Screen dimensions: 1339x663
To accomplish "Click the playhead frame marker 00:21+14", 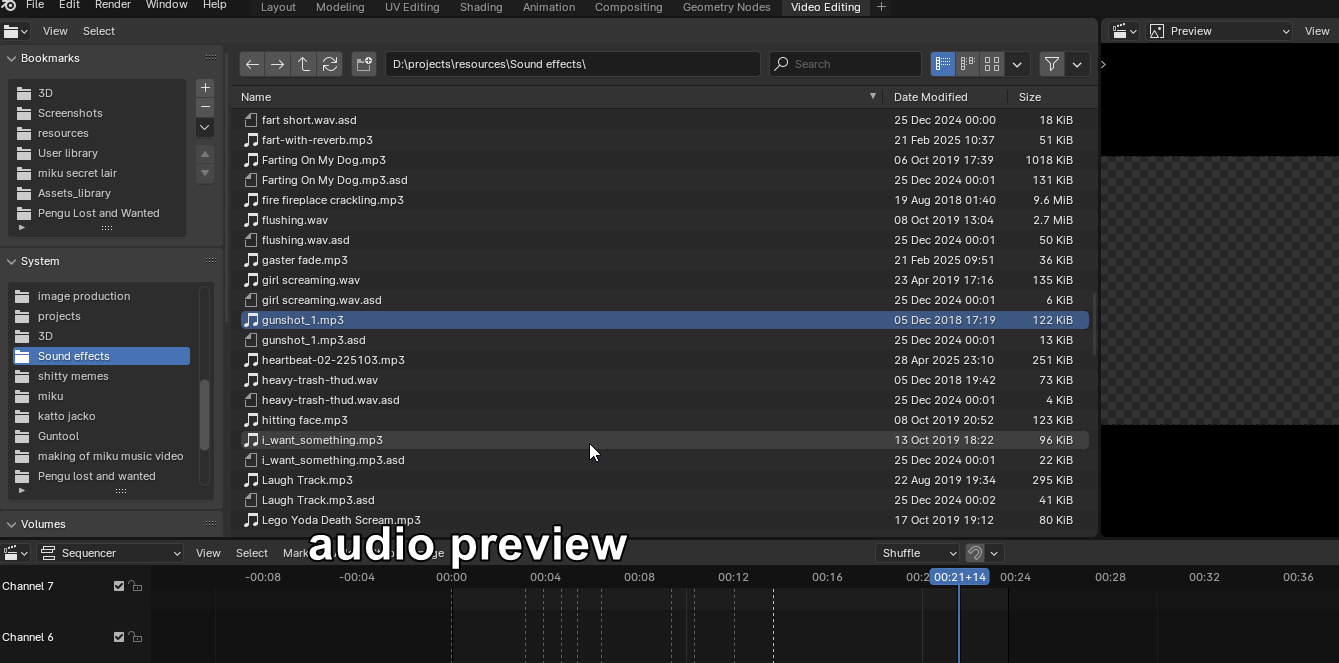I will [960, 577].
